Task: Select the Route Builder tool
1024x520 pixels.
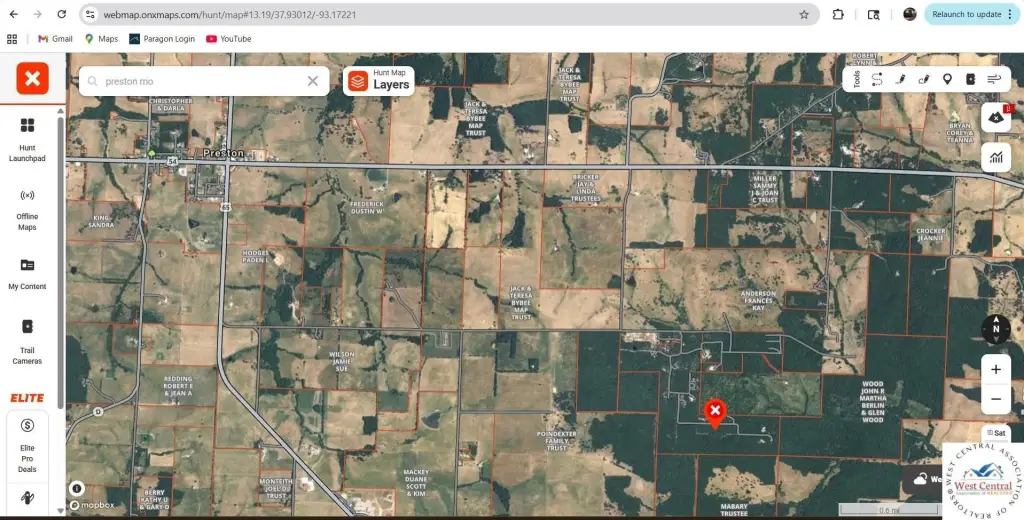Action: point(877,79)
